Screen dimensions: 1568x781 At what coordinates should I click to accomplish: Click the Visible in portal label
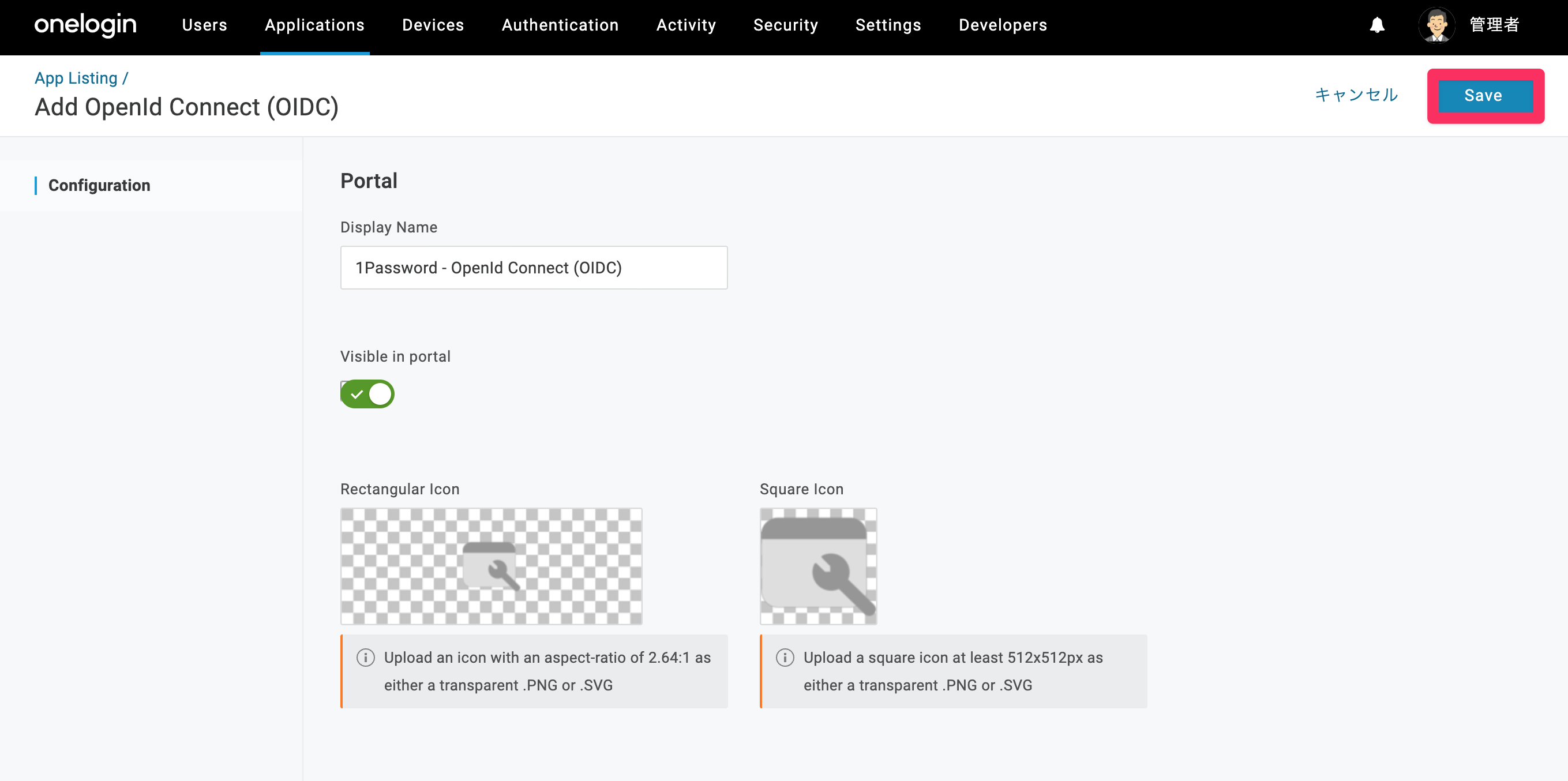tap(396, 356)
